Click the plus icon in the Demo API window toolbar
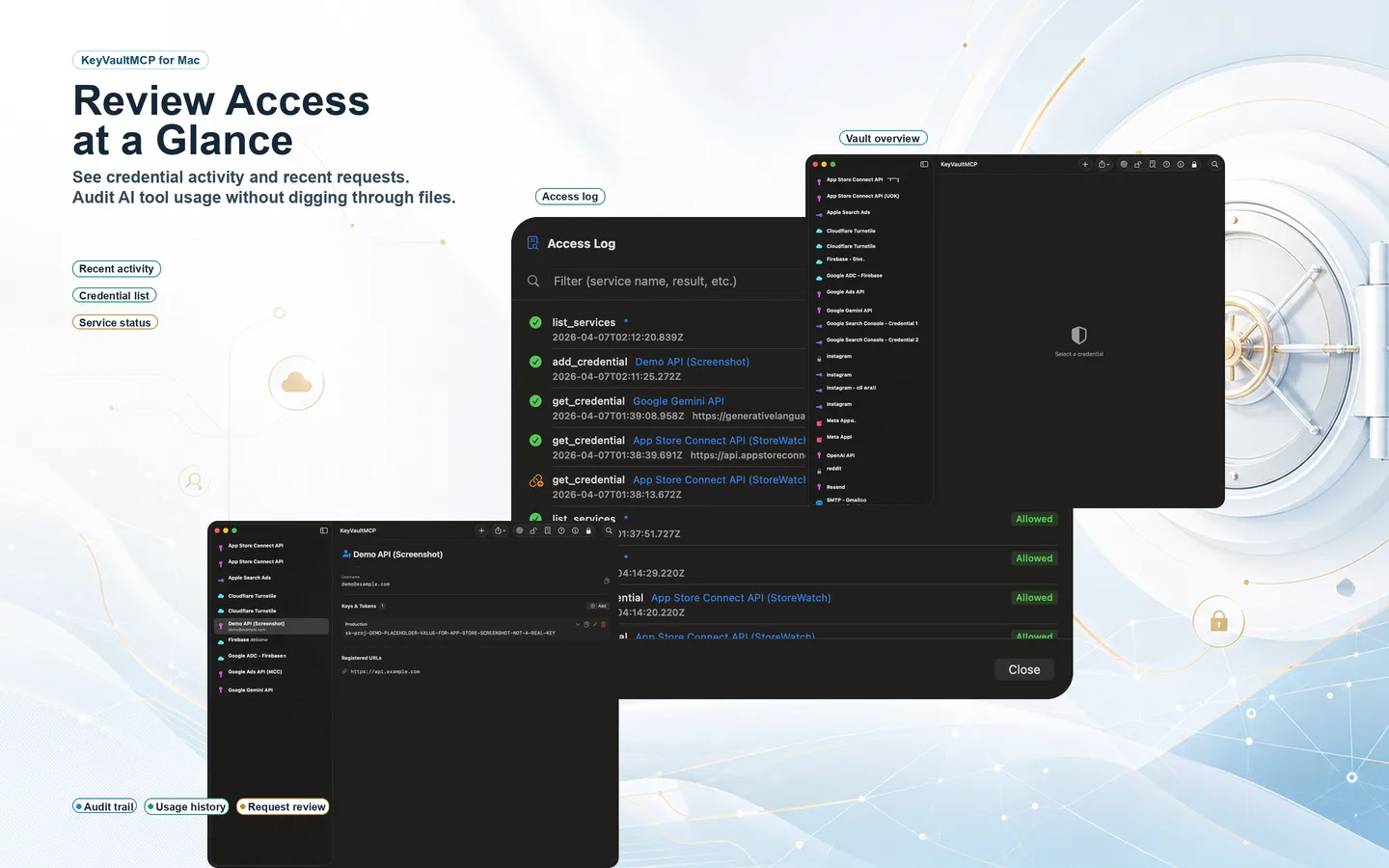Viewport: 1389px width, 868px height. pos(481,530)
